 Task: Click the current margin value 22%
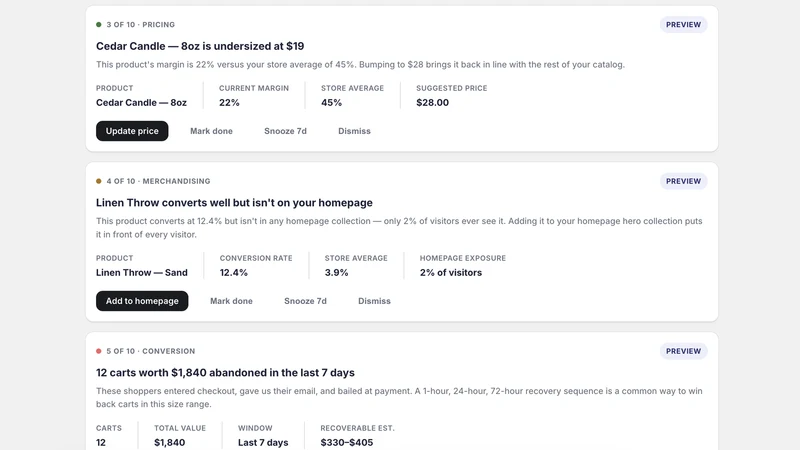(229, 103)
